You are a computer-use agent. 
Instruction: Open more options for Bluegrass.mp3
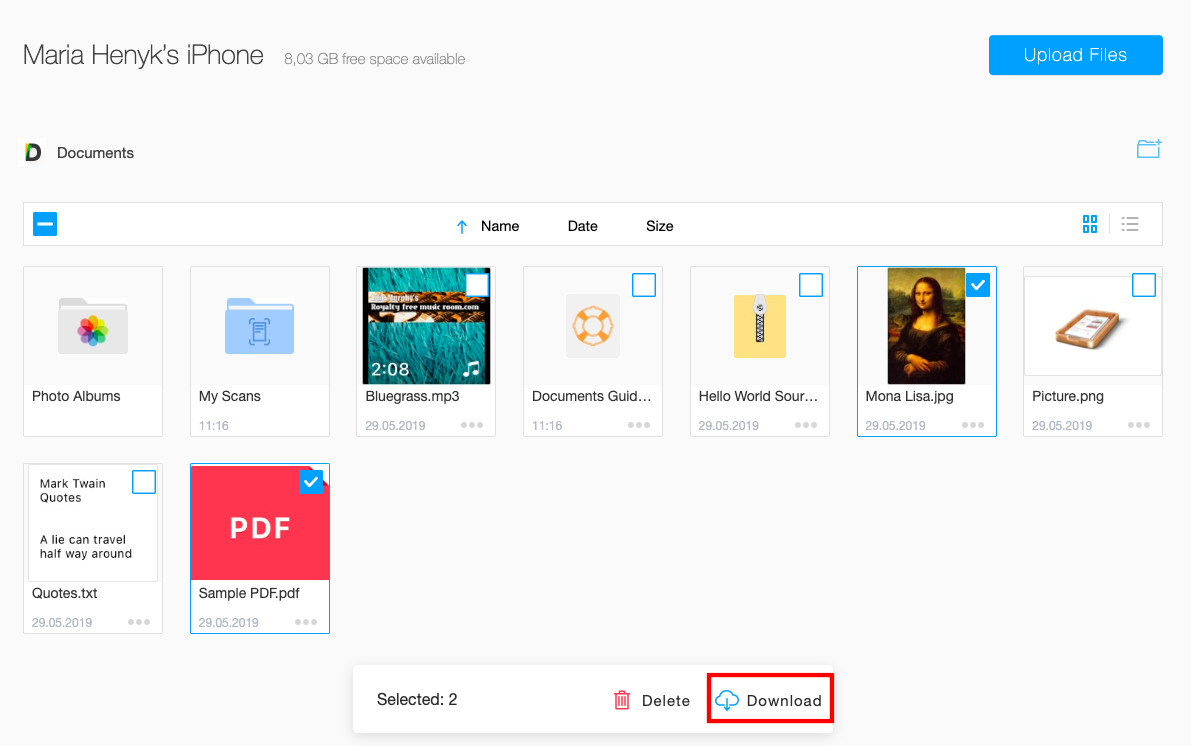coord(472,425)
